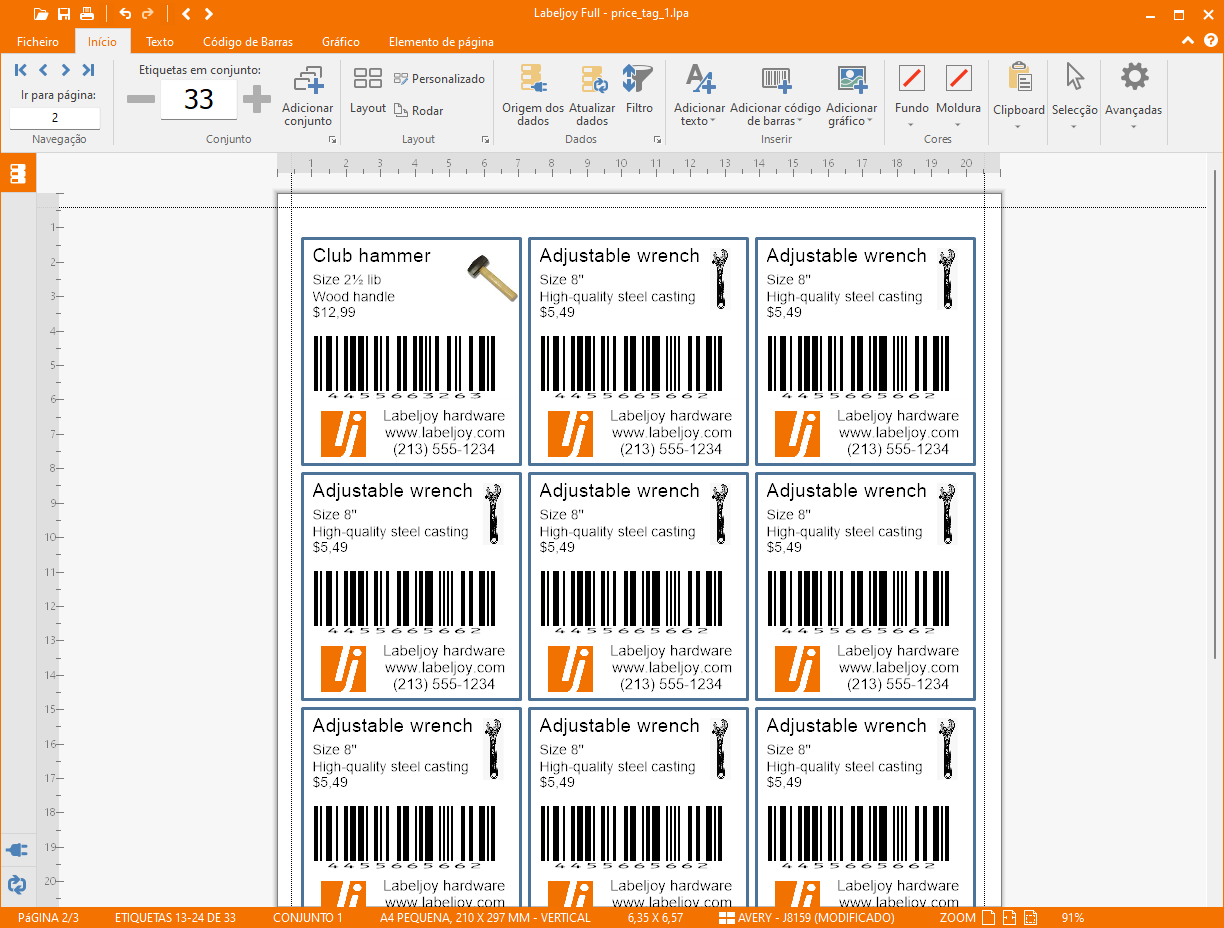Increase the labels count with plus button

257,99
